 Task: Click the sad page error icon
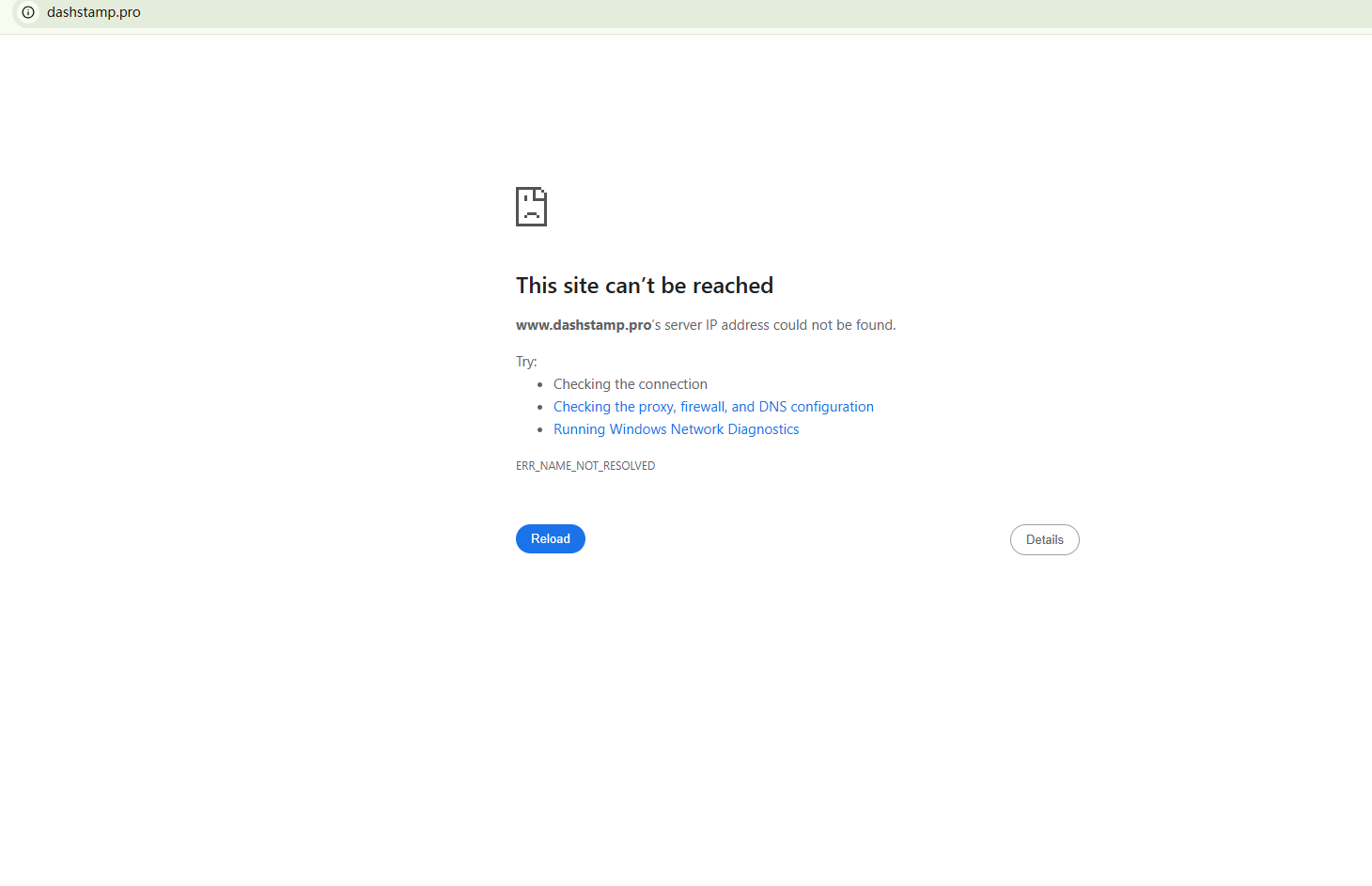[x=531, y=207]
